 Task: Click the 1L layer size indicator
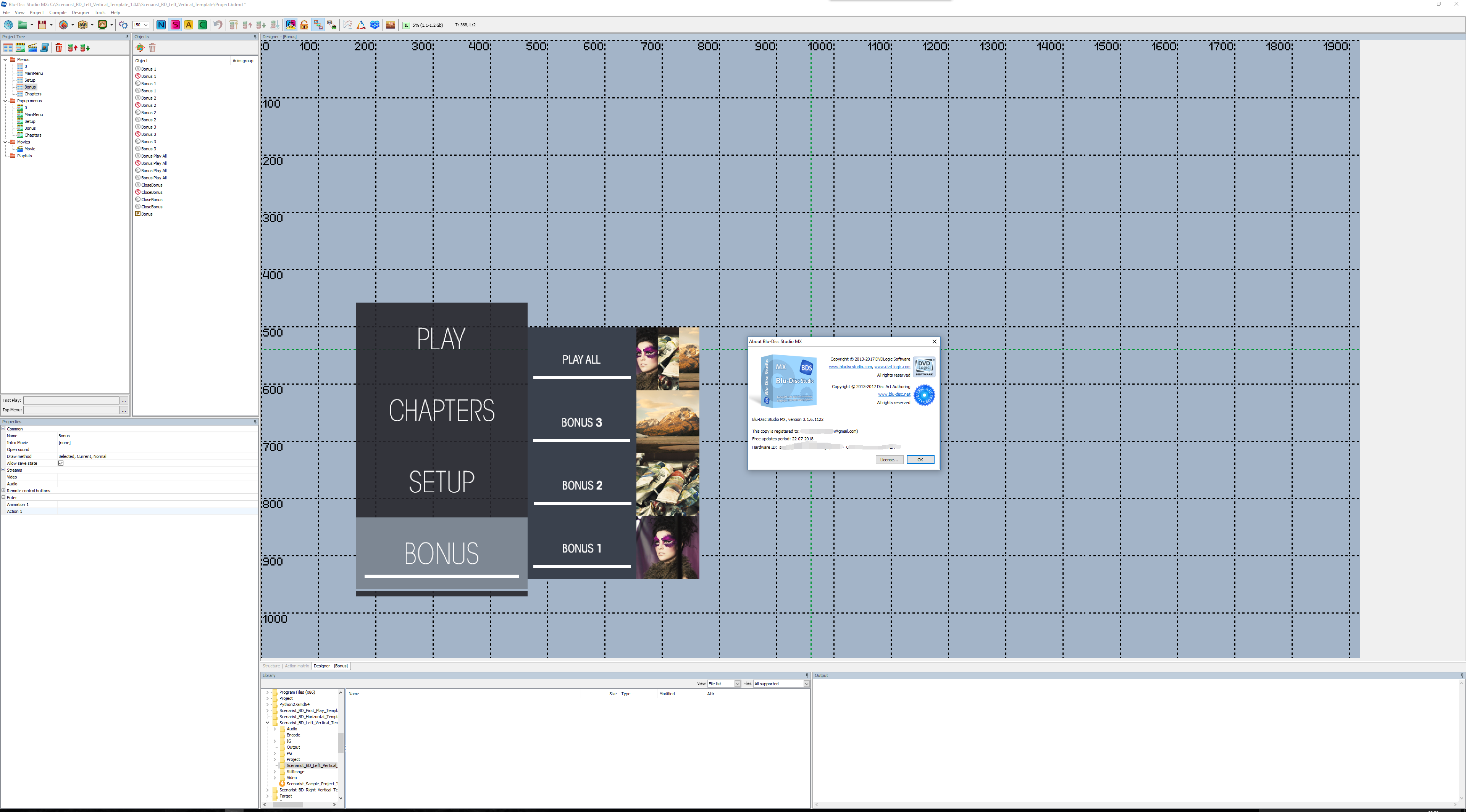(x=406, y=25)
